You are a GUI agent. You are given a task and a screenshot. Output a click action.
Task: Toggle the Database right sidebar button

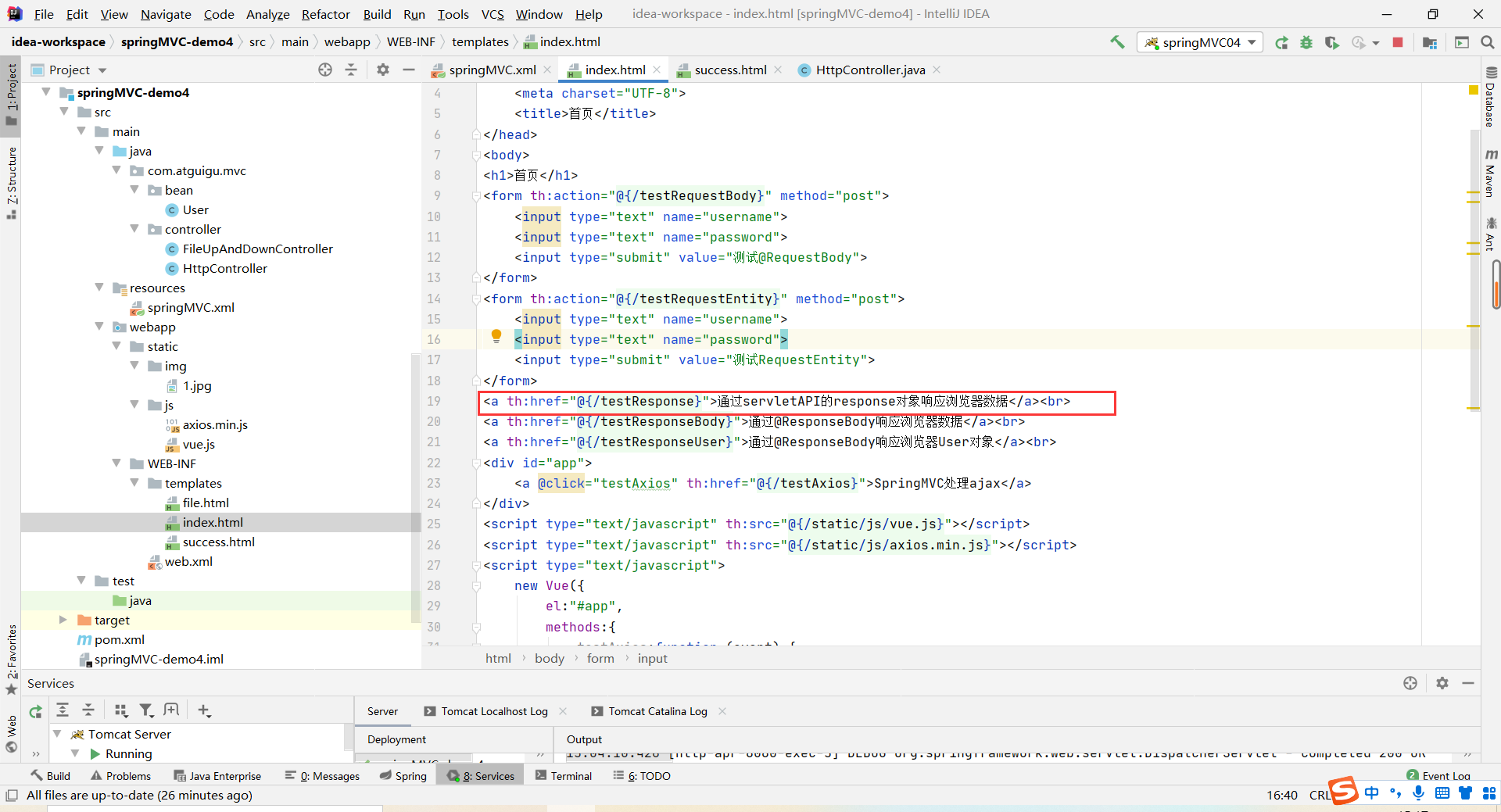pos(1491,97)
